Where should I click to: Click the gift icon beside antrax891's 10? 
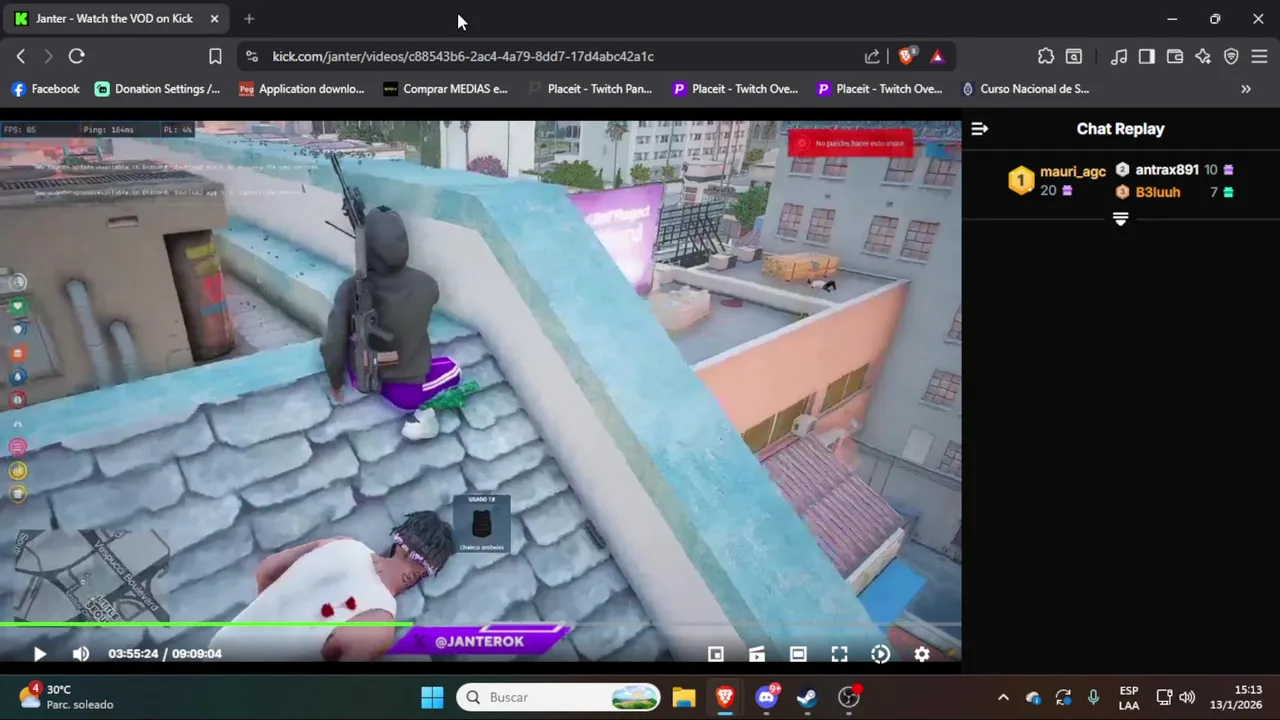[x=1229, y=170]
